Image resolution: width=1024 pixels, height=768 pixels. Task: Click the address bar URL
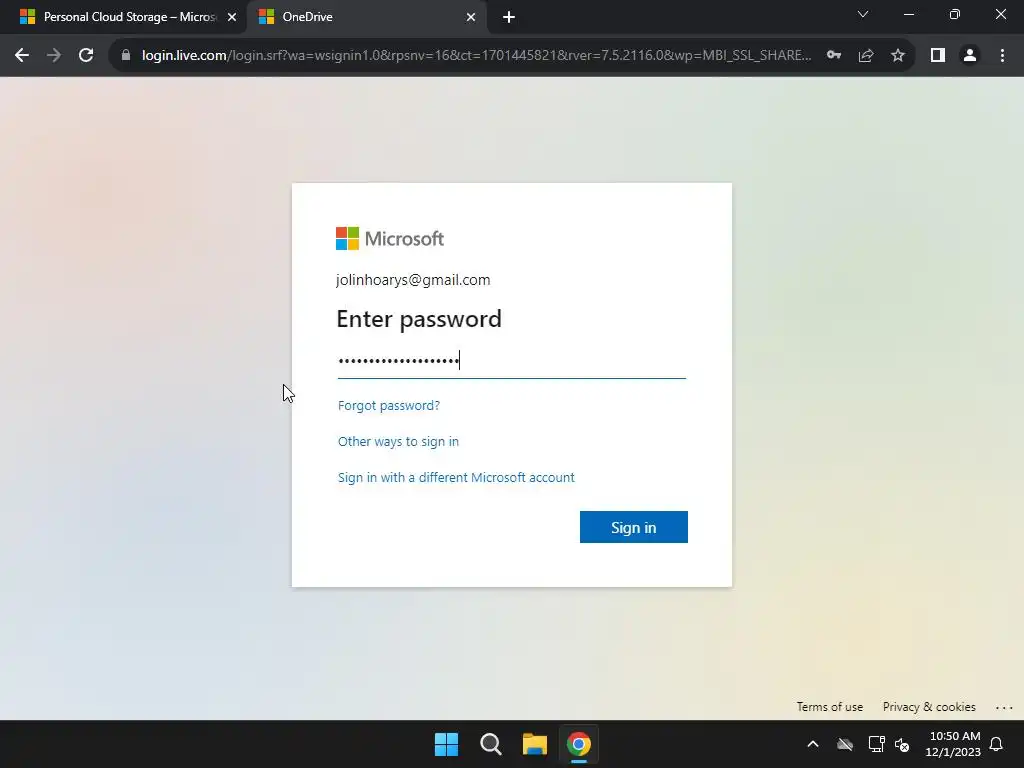pyautogui.click(x=477, y=56)
